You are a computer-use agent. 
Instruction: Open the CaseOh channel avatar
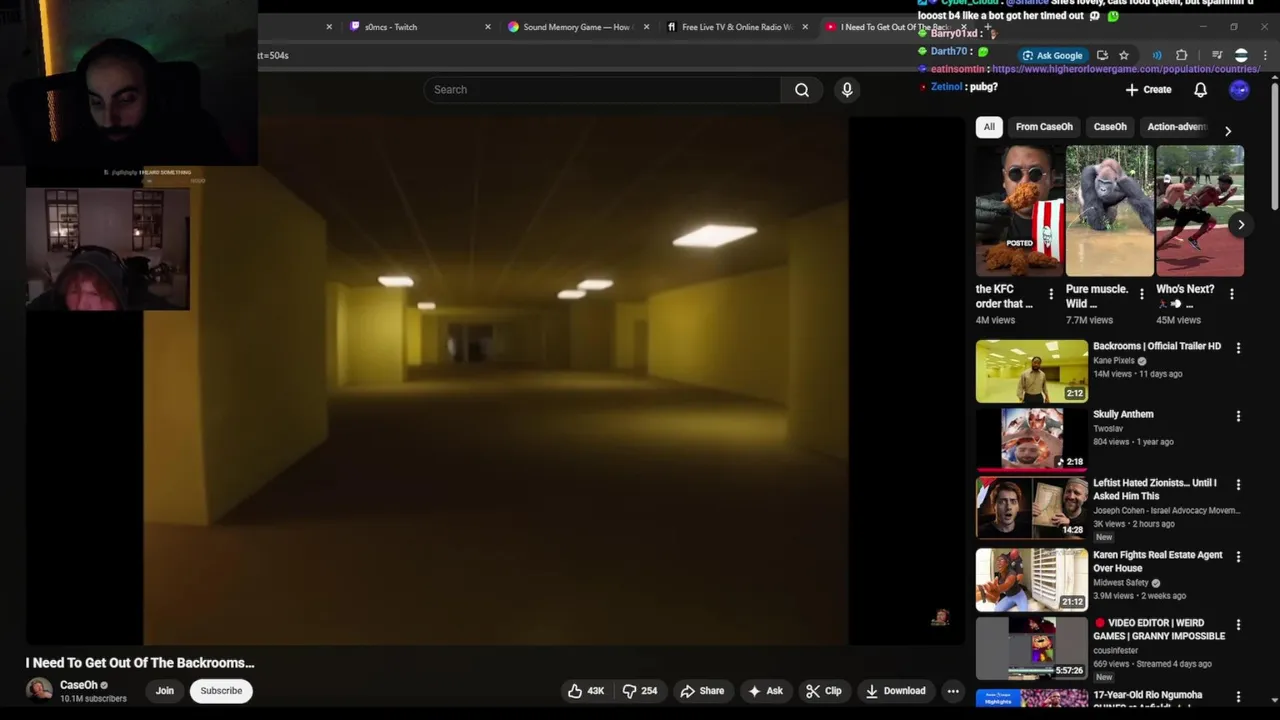click(39, 691)
